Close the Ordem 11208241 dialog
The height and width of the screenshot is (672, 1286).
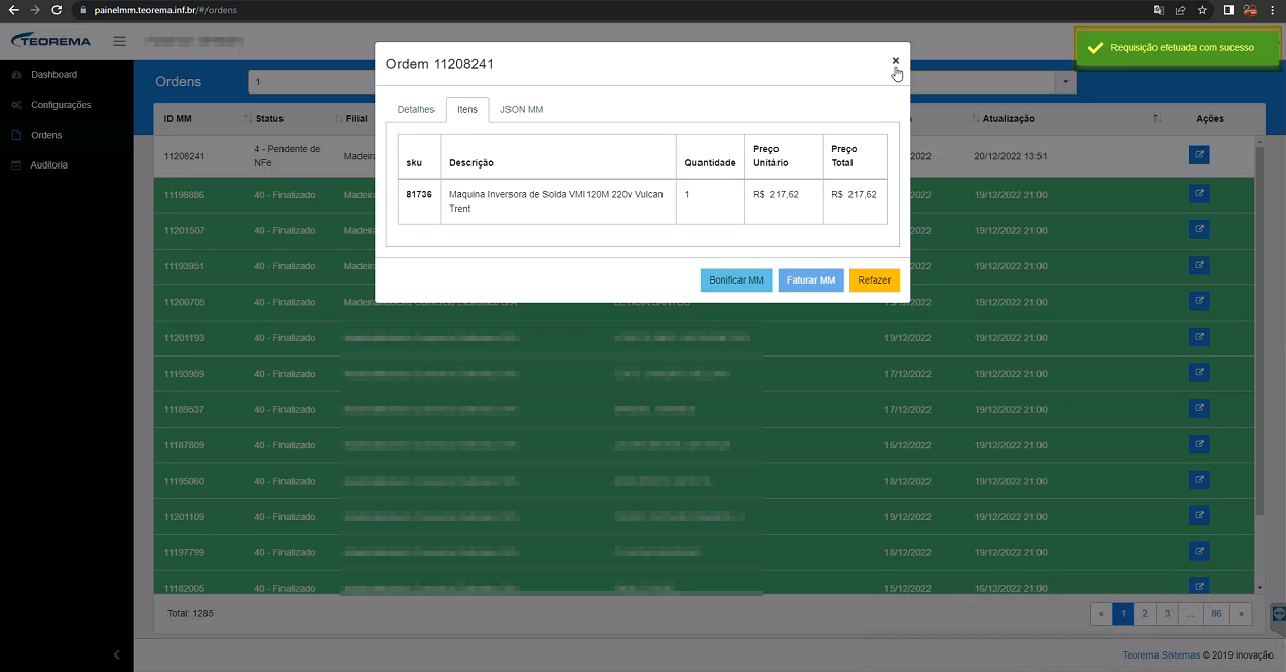(x=895, y=61)
